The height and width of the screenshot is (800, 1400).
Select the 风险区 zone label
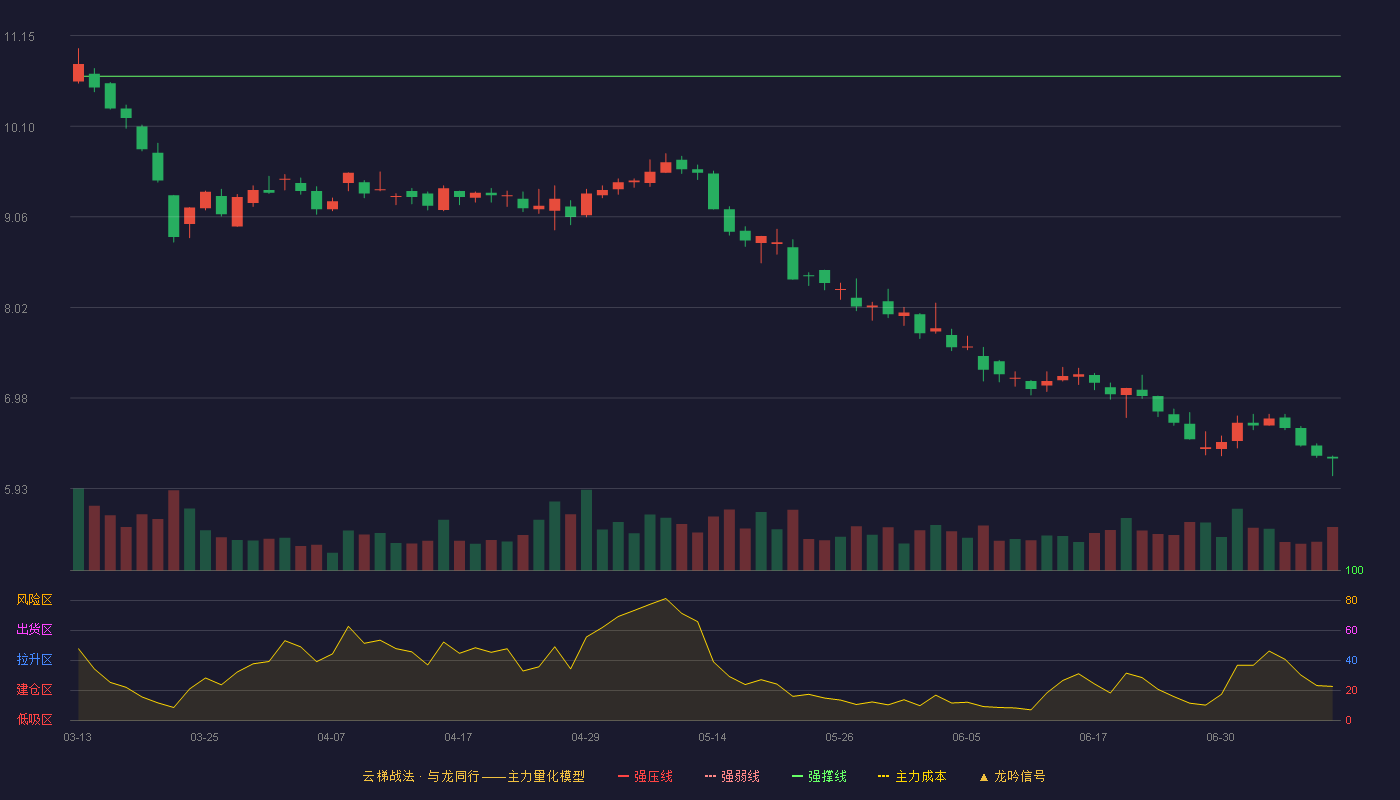point(34,600)
